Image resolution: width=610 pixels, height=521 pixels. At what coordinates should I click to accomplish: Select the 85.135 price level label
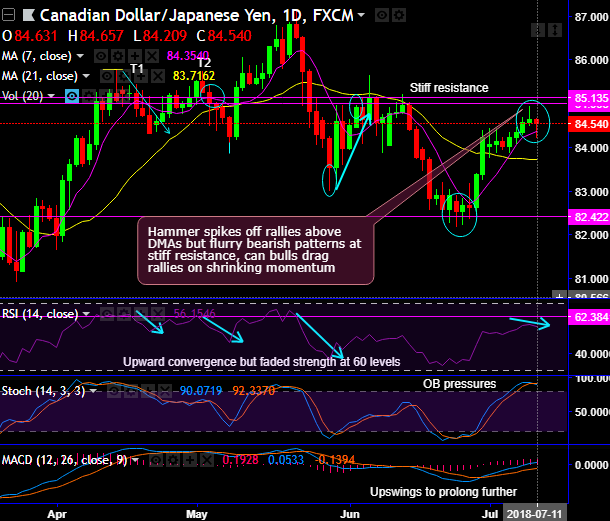[589, 97]
